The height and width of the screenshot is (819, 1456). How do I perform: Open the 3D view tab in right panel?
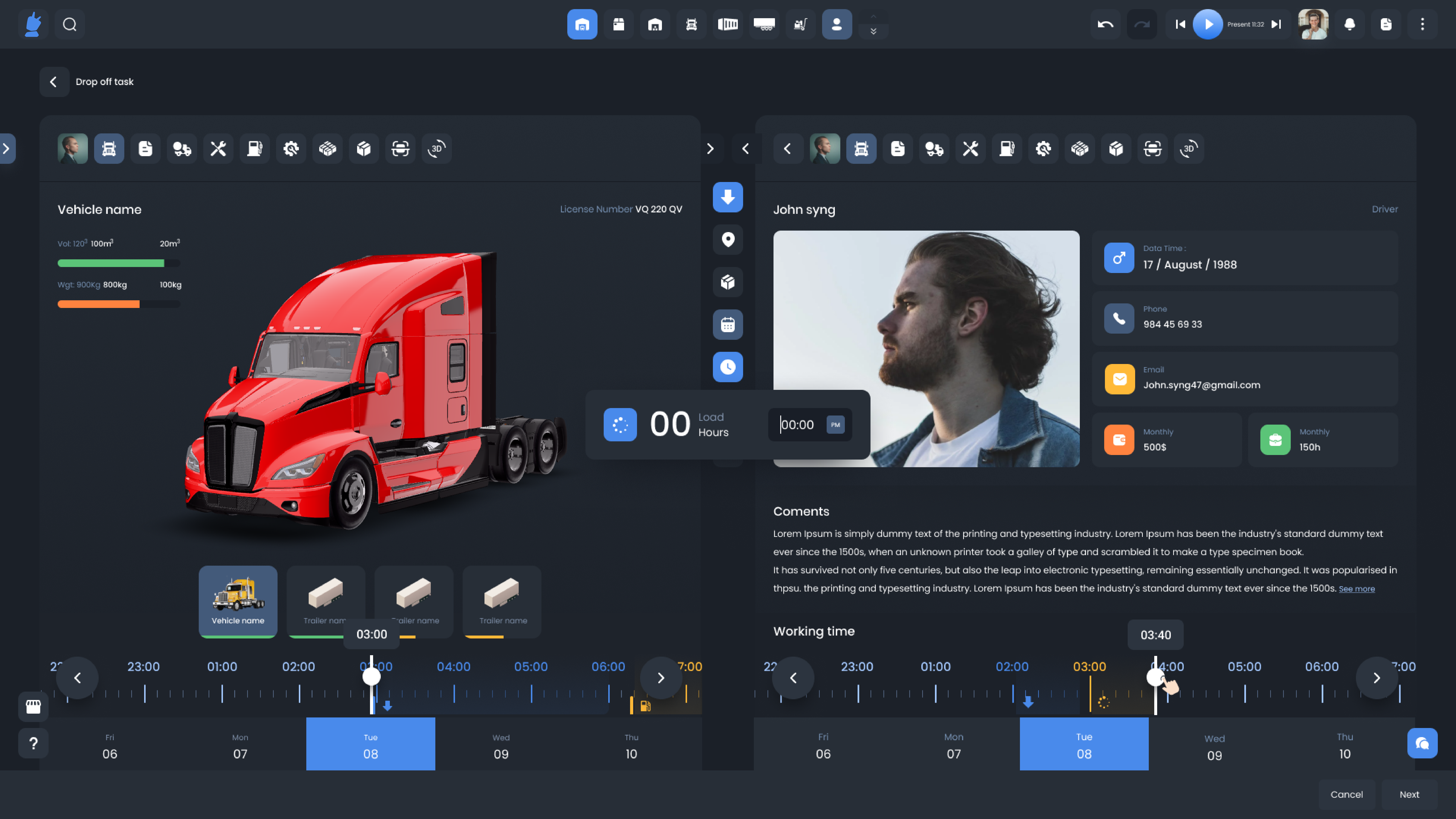pos(1189,149)
